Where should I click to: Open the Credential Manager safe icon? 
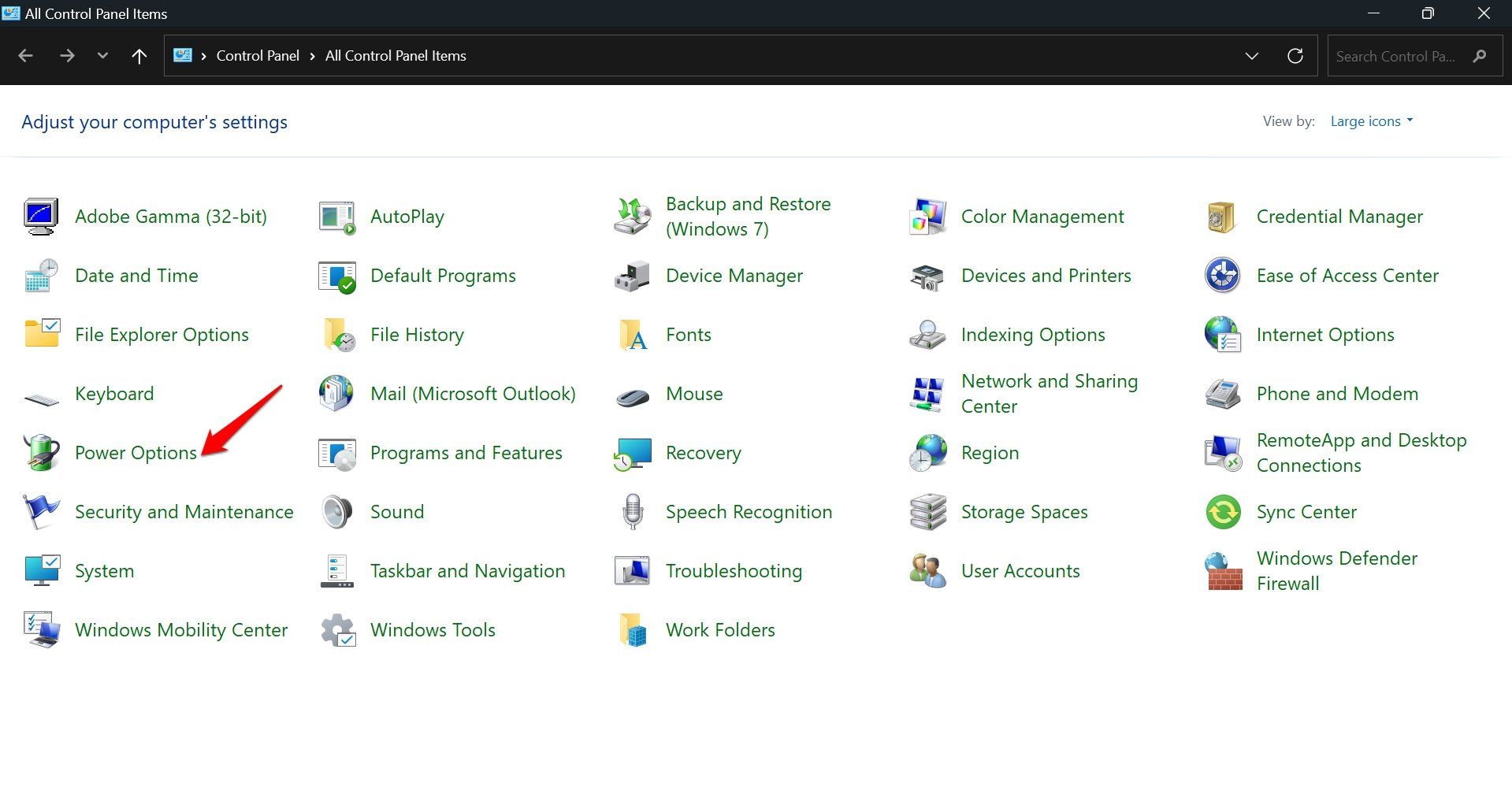click(1222, 217)
